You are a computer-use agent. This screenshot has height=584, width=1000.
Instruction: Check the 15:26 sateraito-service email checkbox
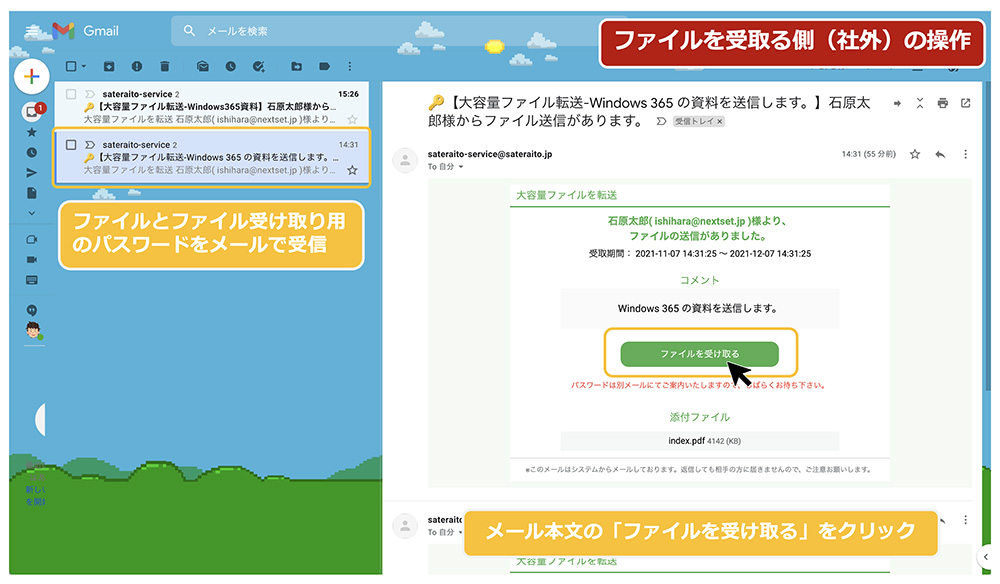coord(71,94)
